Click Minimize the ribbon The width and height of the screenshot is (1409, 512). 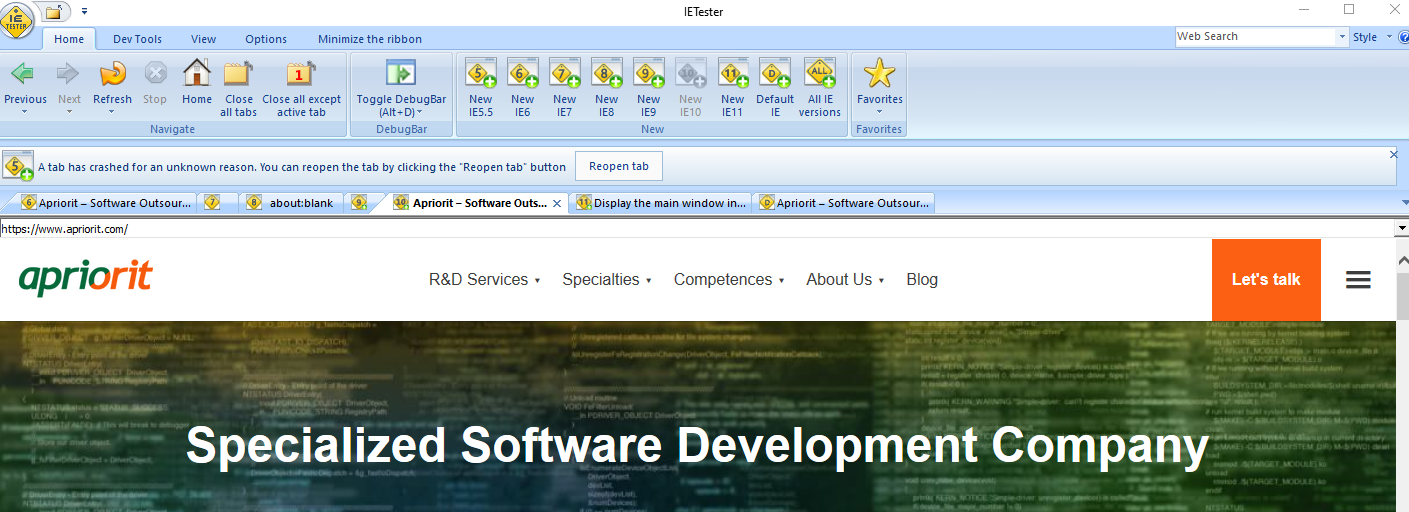[370, 39]
